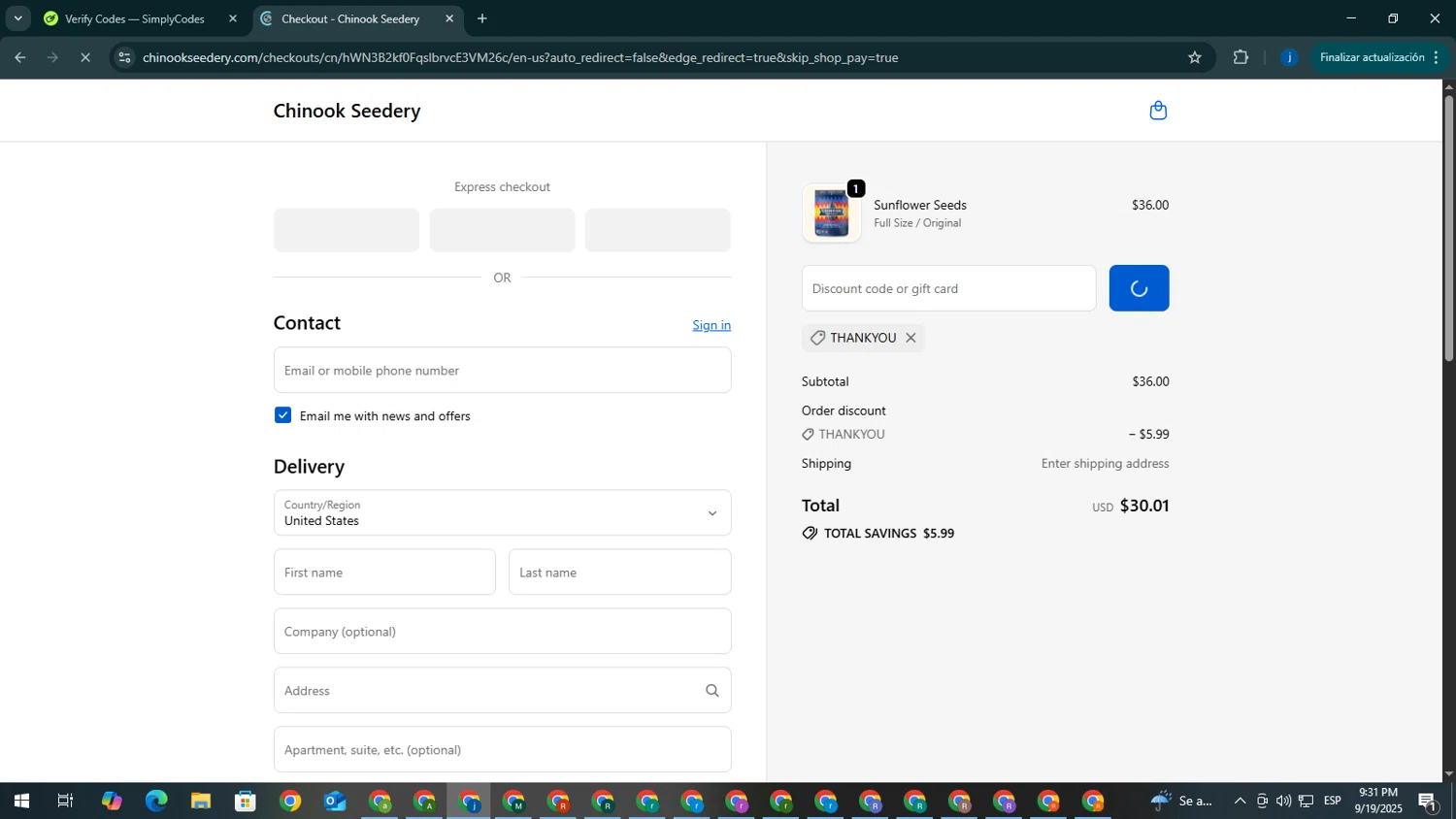Viewport: 1456px width, 819px height.
Task: Open the Extensions puzzle icon
Action: (x=1241, y=57)
